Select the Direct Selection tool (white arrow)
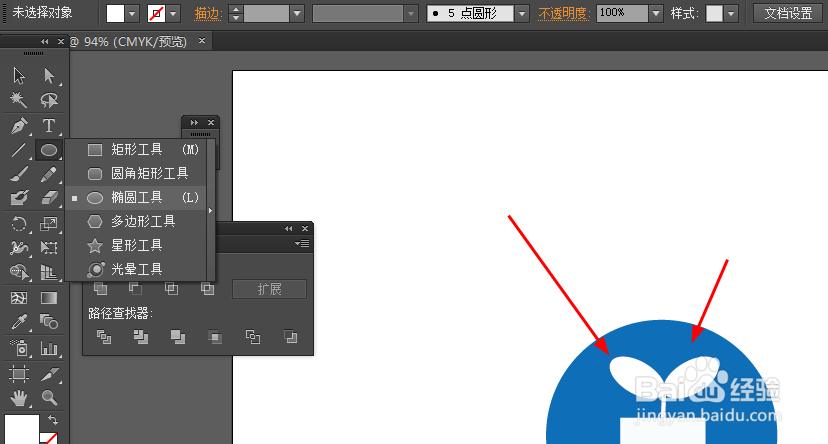Image resolution: width=828 pixels, height=444 pixels. [49, 76]
